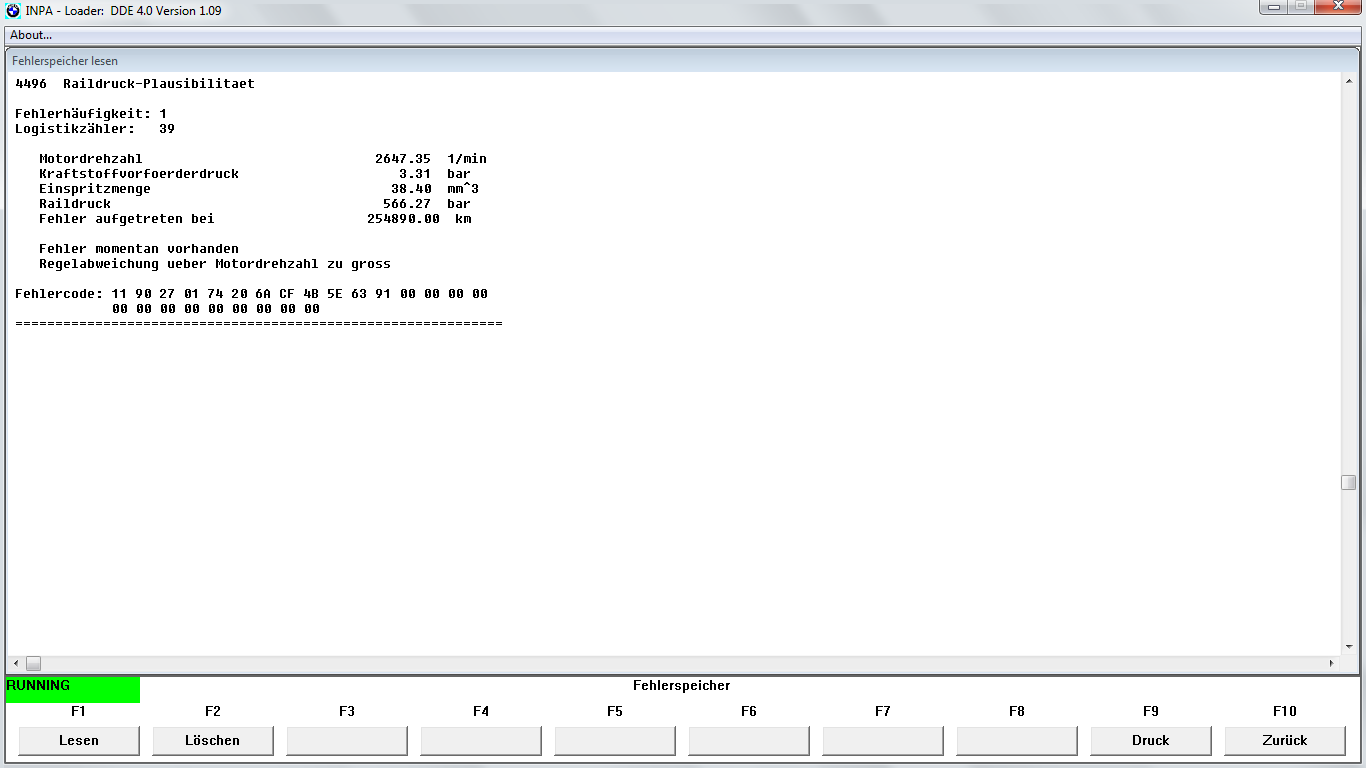The image size is (1366, 768).
Task: Click the fault title 4496 Raildruck-Plausibilitaet
Action: pos(135,84)
